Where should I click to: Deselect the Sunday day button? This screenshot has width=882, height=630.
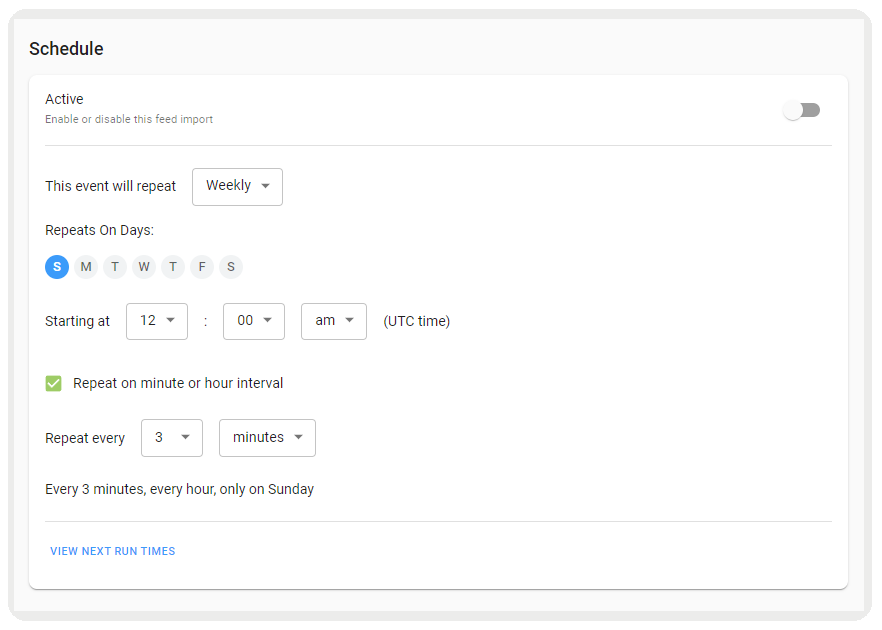tap(57, 267)
